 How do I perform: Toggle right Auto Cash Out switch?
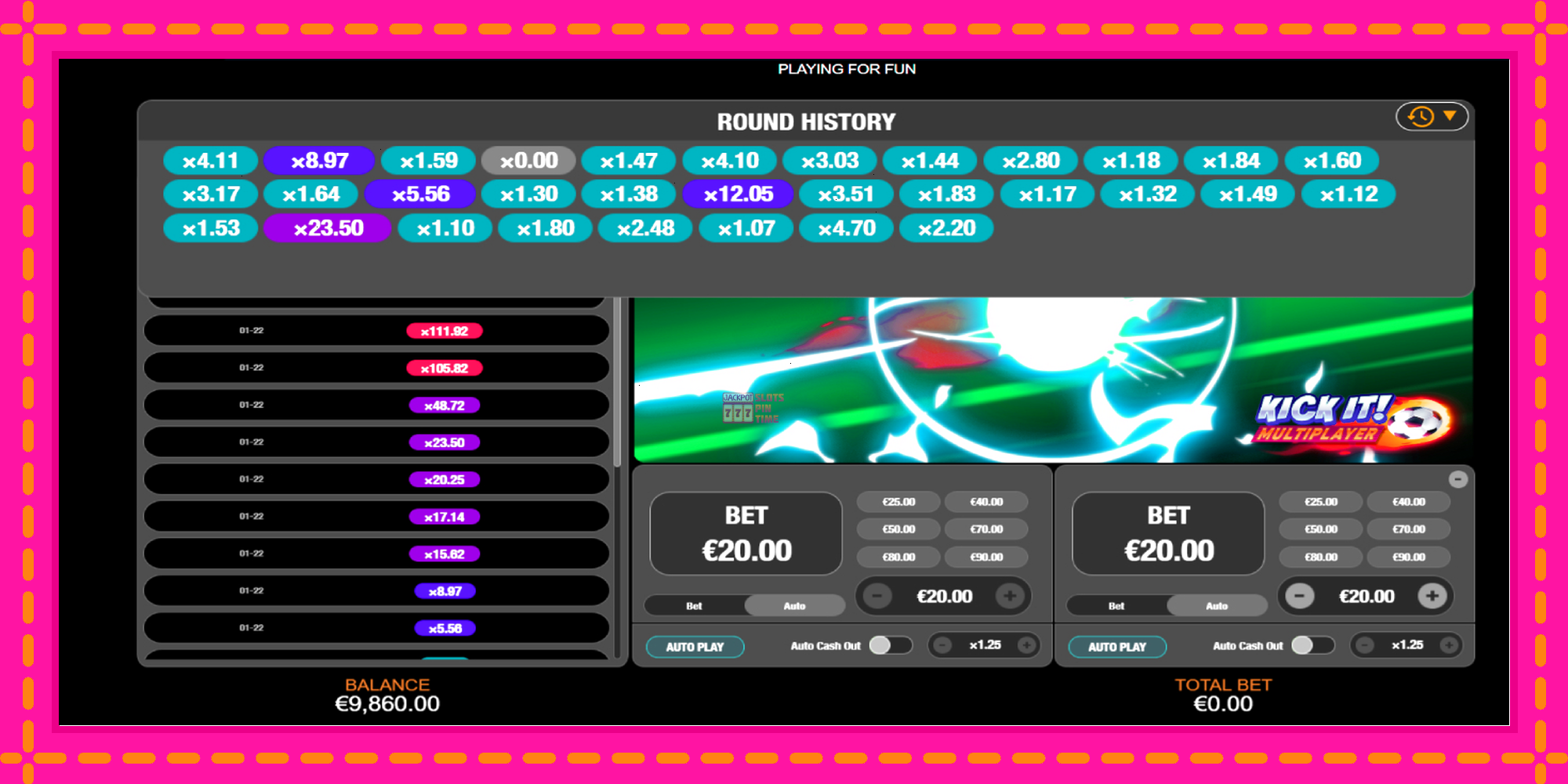1313,645
